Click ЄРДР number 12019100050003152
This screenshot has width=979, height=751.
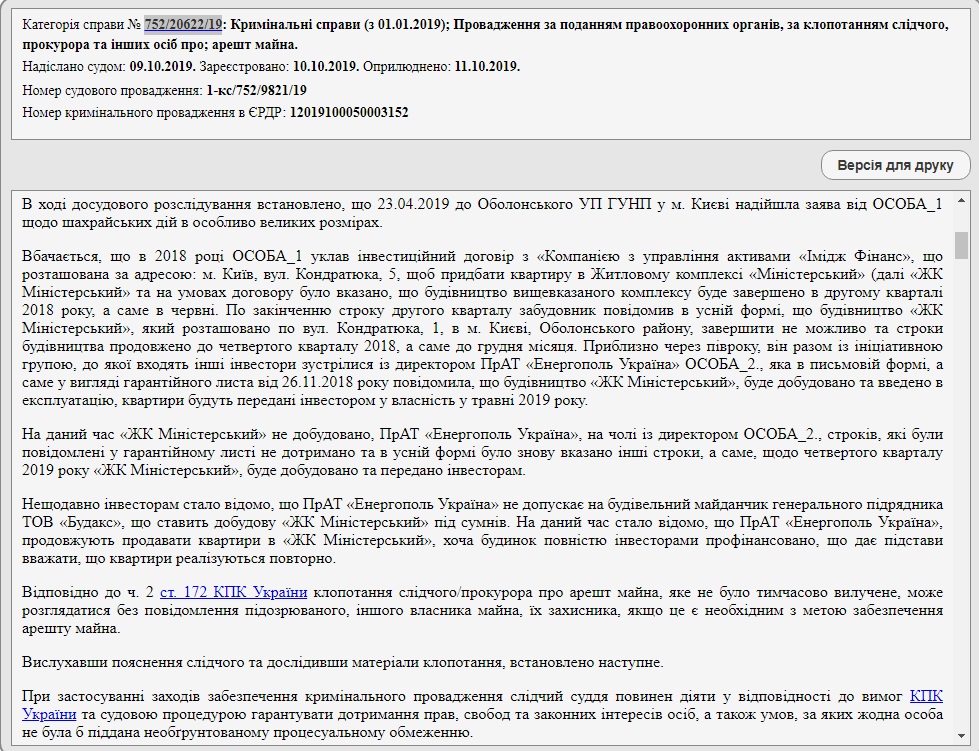pos(348,112)
